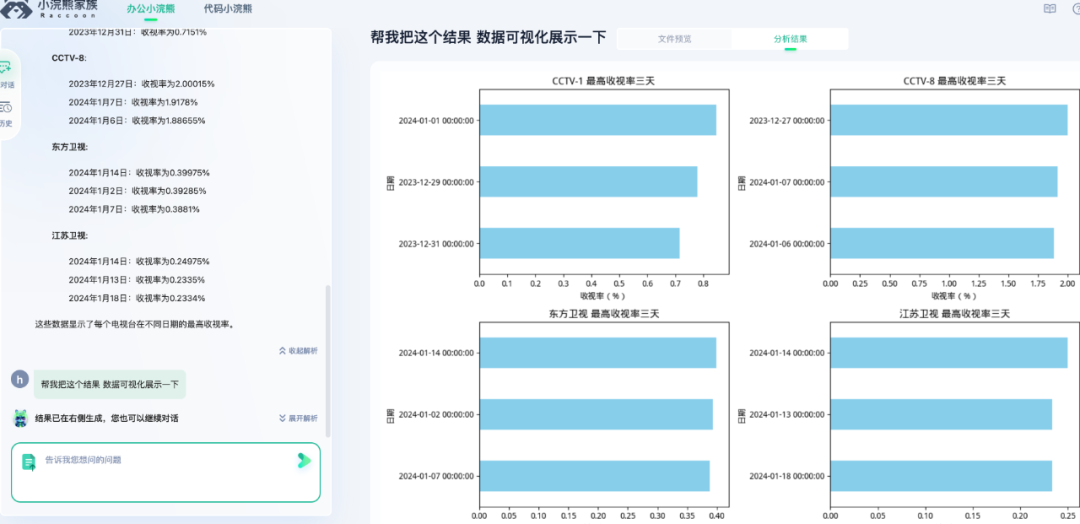Click the reply 结果已在右侧生成，您也可以继续对话
This screenshot has width=1080, height=524.
point(107,418)
